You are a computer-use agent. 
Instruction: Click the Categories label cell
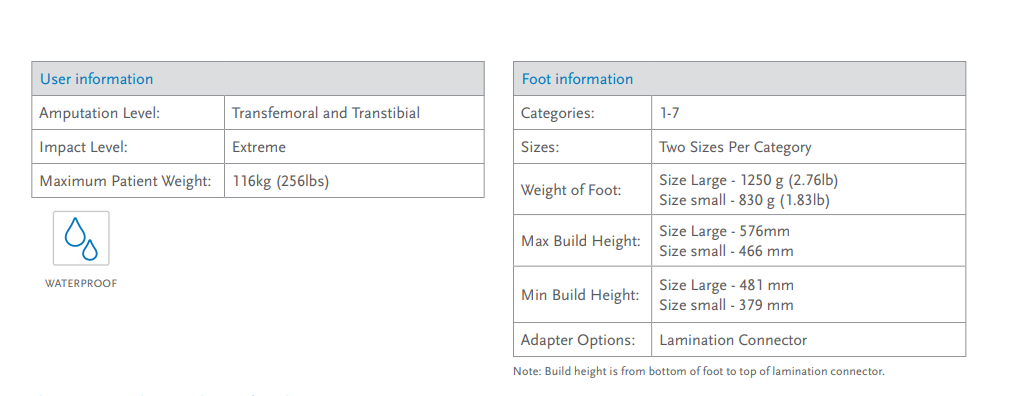point(582,113)
